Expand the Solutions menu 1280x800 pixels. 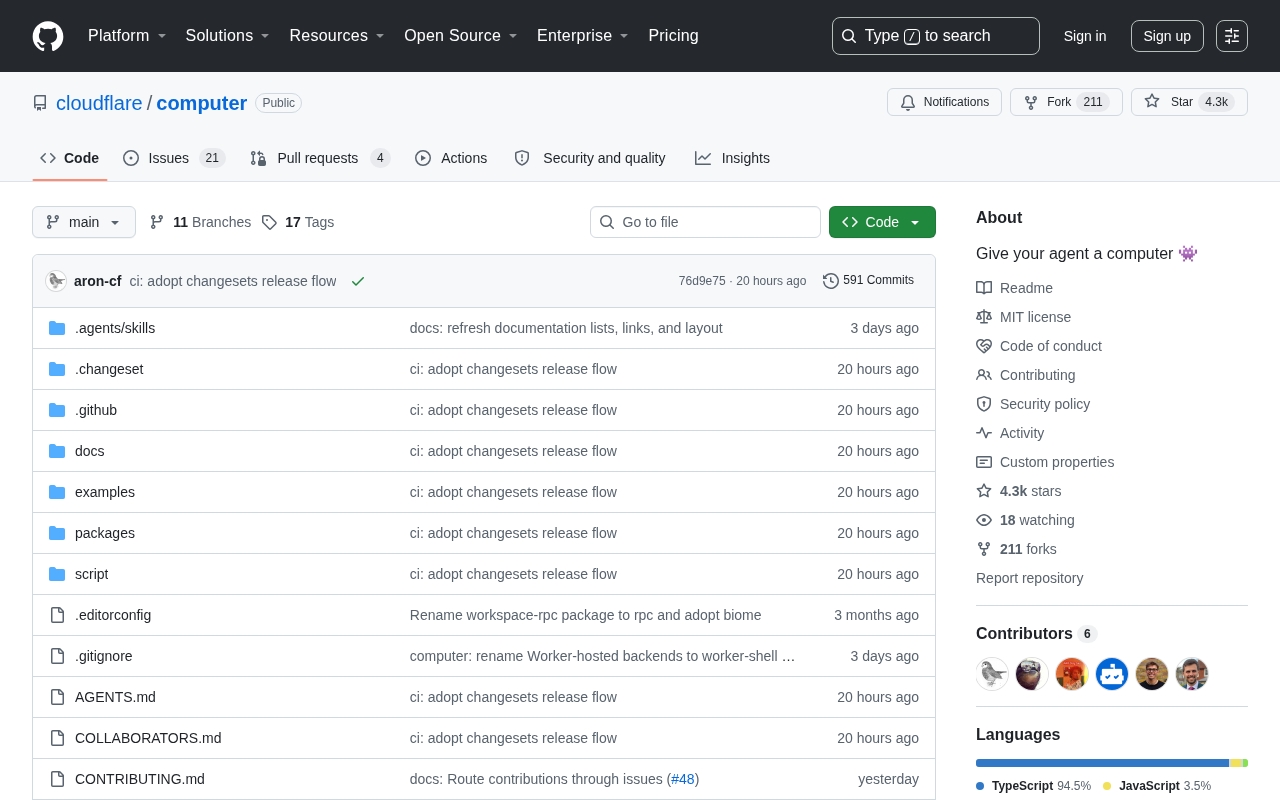tap(228, 36)
